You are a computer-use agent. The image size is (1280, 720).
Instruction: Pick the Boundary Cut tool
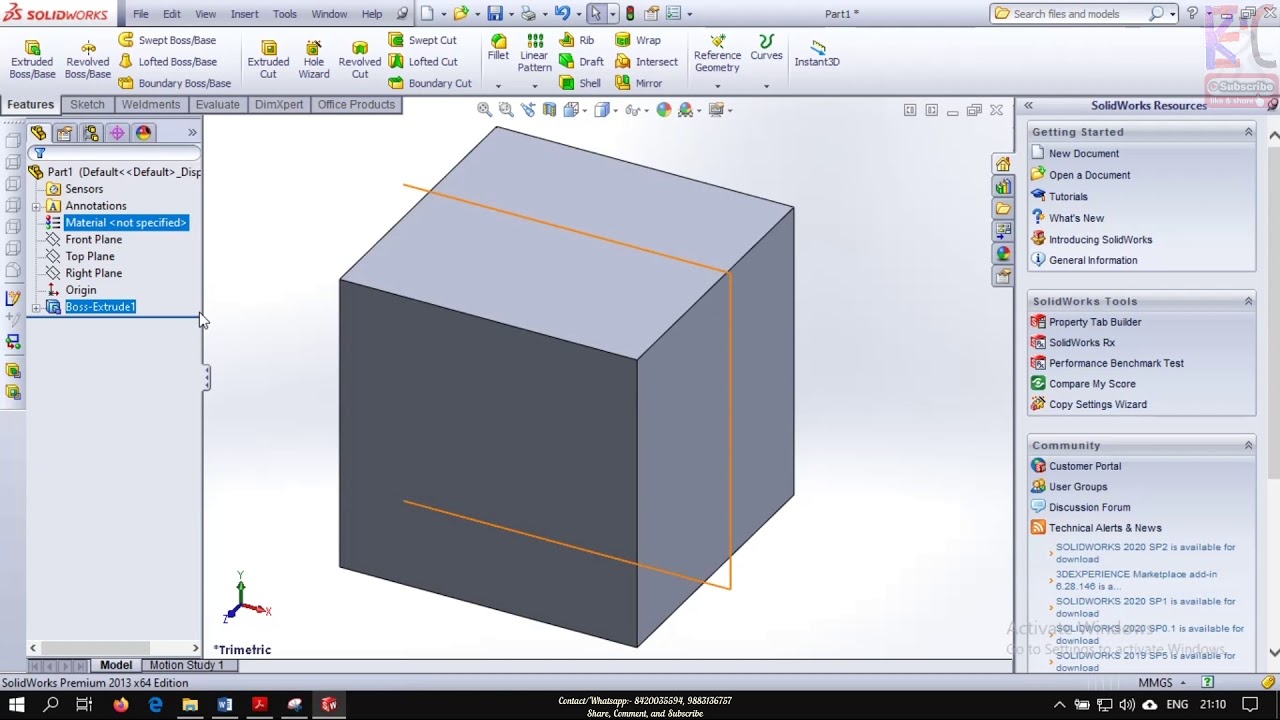430,83
